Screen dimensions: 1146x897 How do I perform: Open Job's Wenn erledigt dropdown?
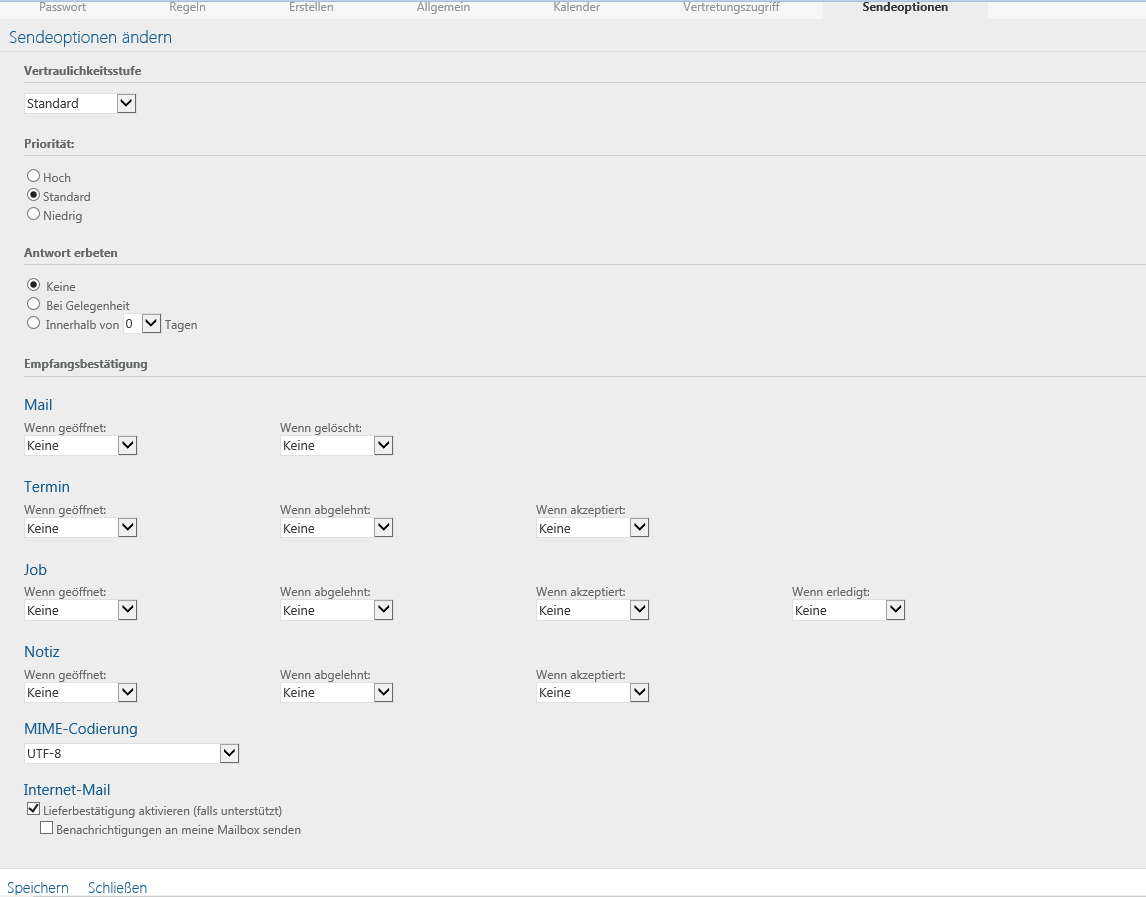click(895, 609)
